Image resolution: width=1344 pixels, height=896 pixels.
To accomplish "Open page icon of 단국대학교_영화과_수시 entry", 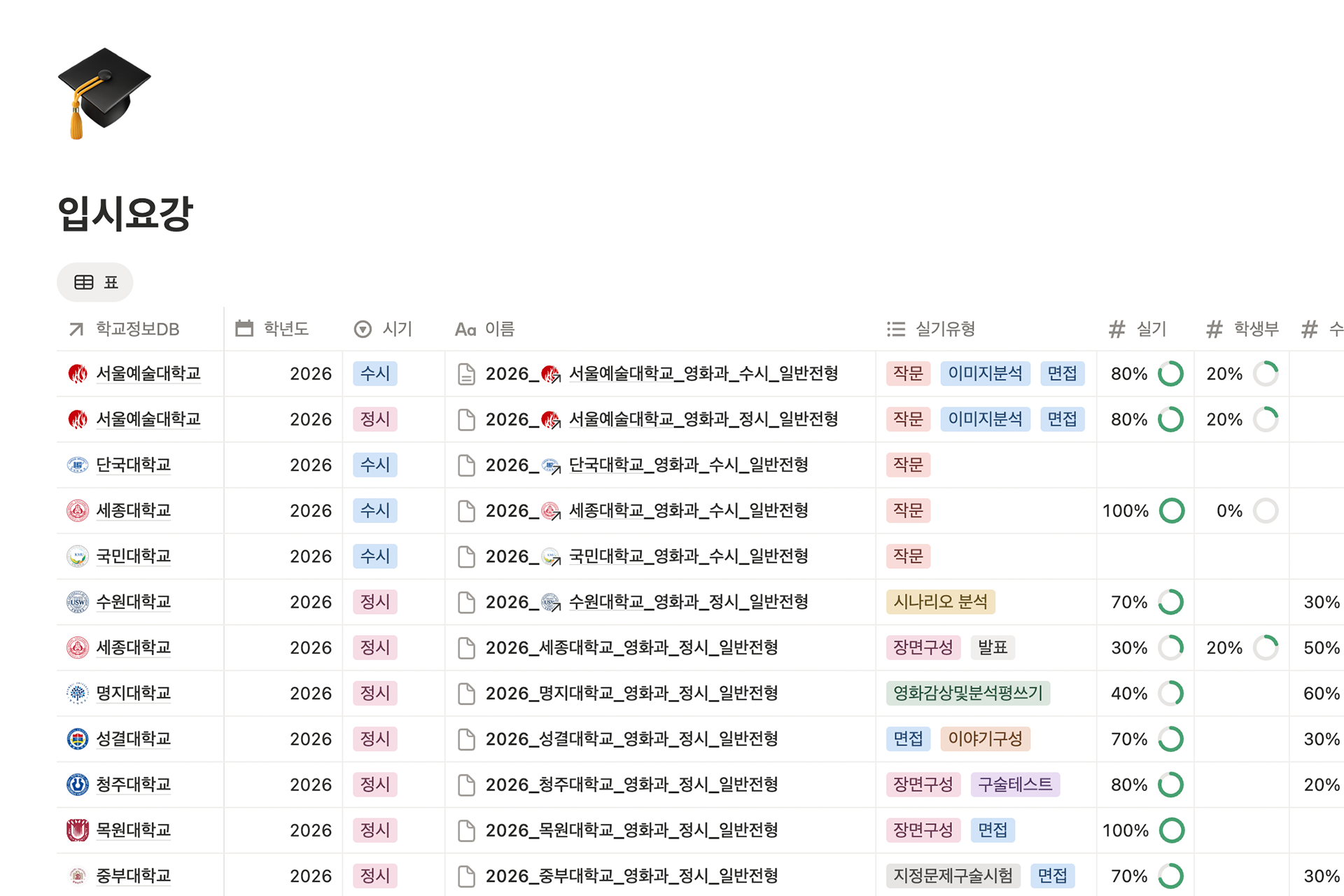I will pyautogui.click(x=466, y=465).
